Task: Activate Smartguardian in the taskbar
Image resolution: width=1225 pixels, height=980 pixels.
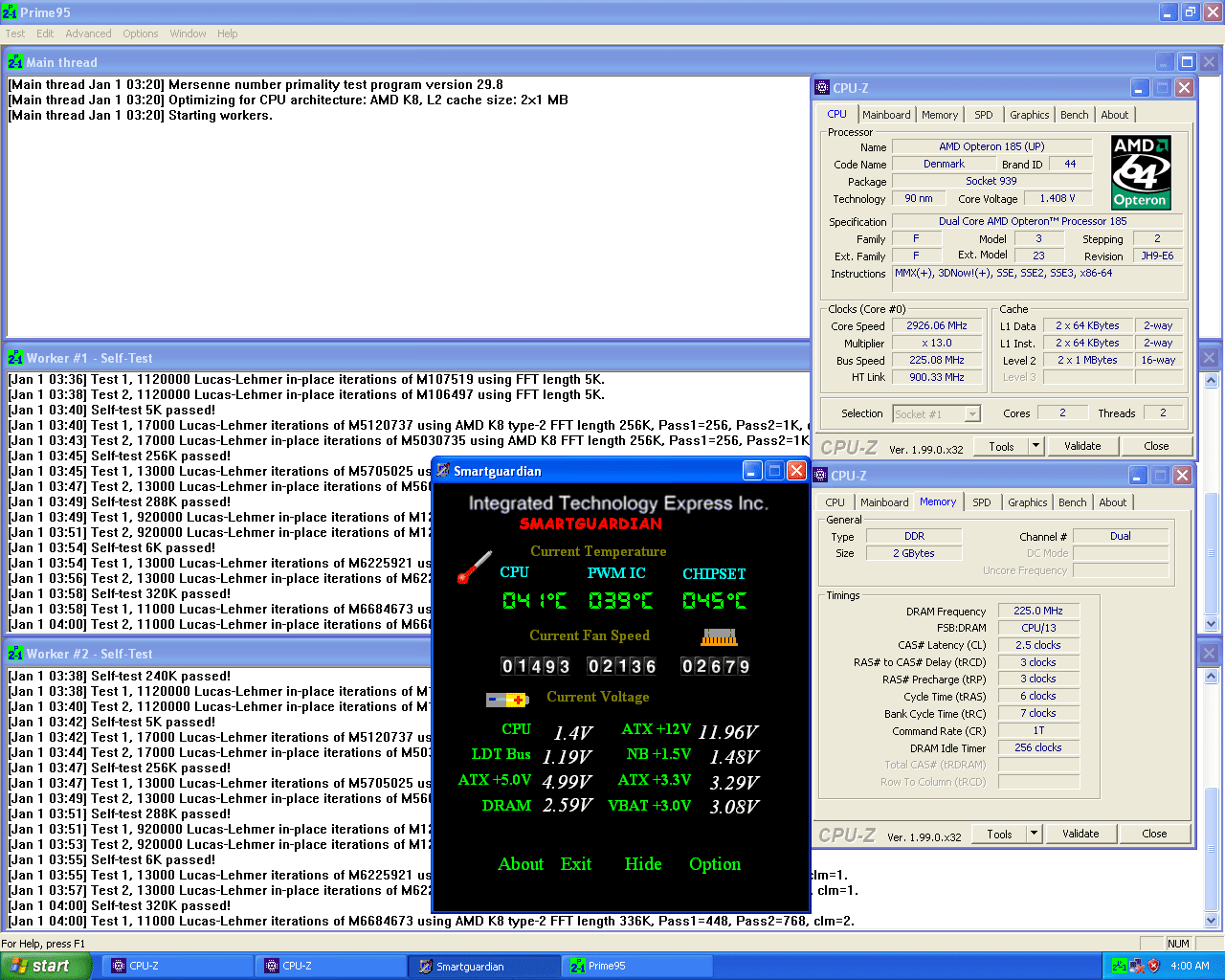Action: click(483, 966)
